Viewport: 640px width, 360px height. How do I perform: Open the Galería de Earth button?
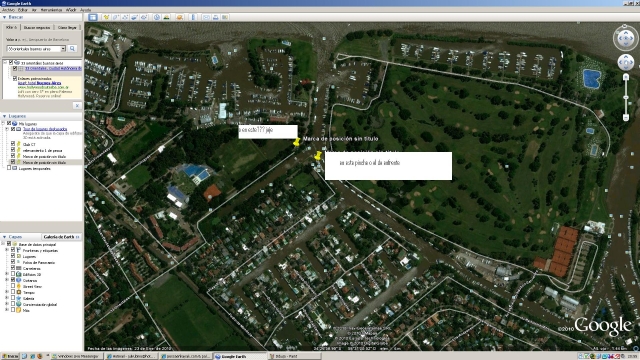(61, 237)
